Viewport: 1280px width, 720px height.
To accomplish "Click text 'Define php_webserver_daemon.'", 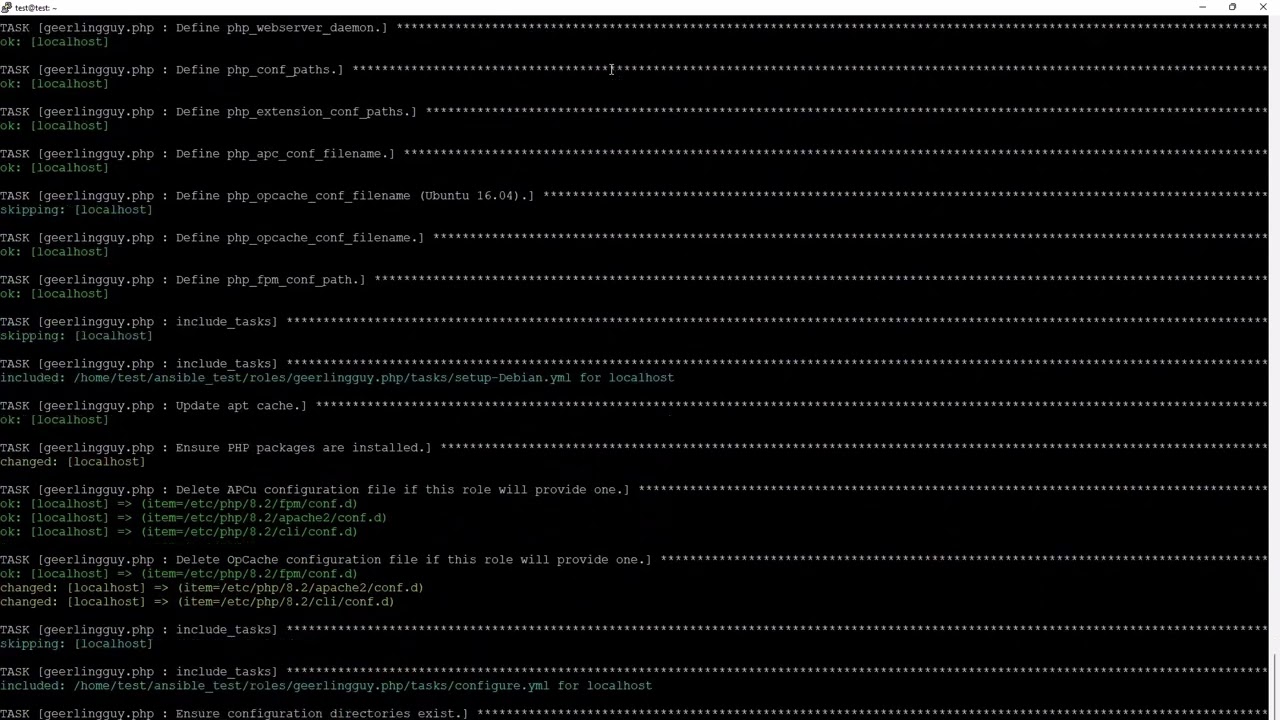I will pos(278,28).
